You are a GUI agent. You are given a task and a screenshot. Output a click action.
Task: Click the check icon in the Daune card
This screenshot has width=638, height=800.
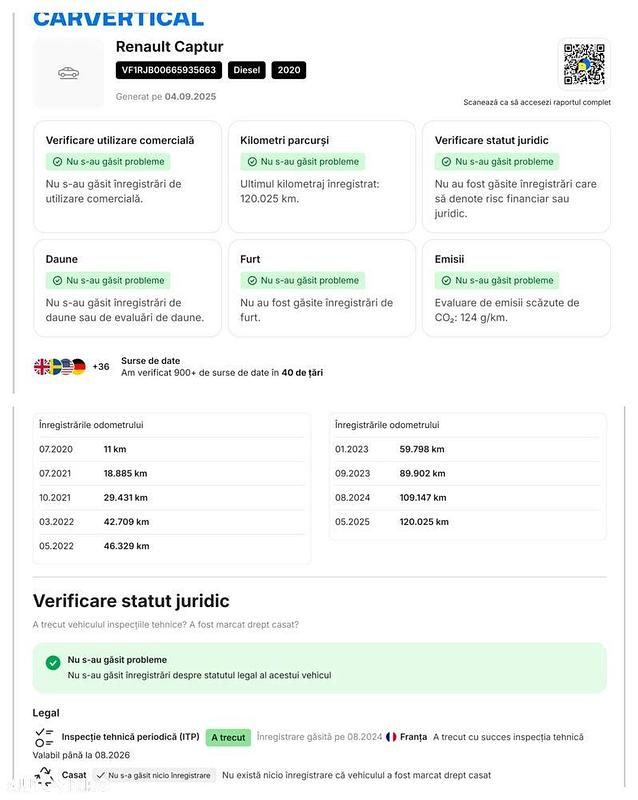click(x=58, y=281)
